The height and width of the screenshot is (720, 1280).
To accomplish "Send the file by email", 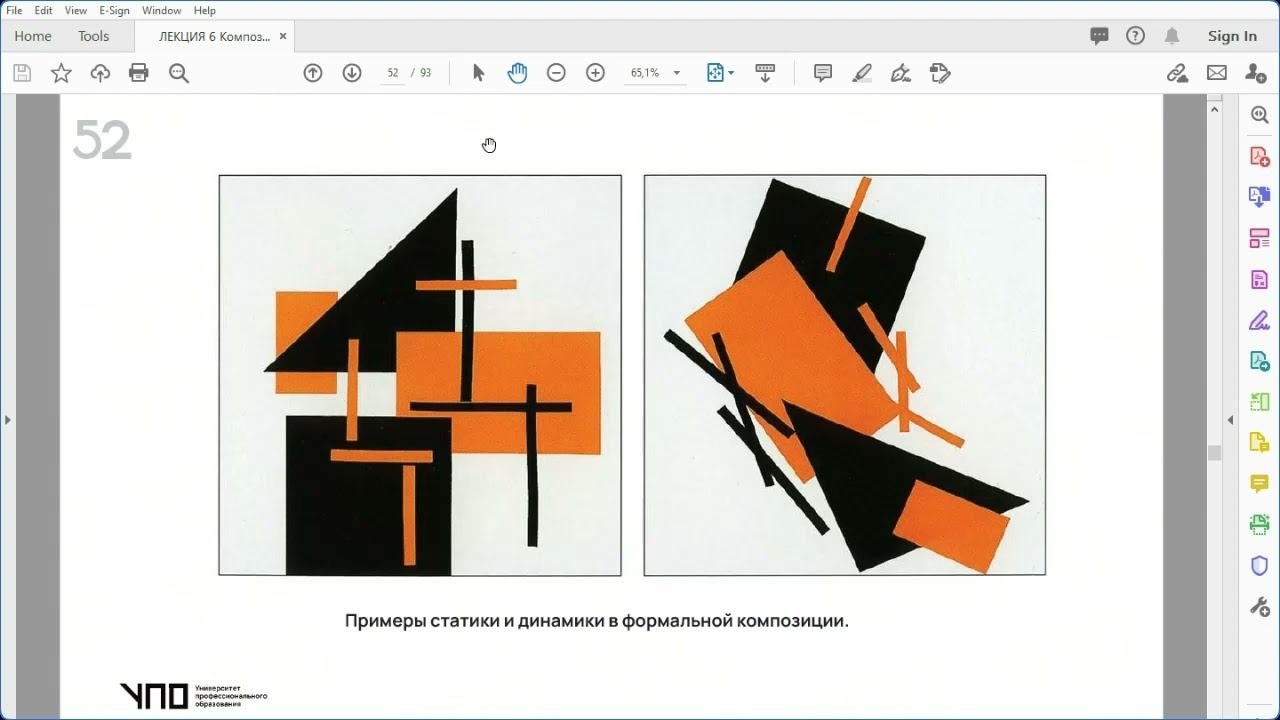I will tap(1216, 73).
